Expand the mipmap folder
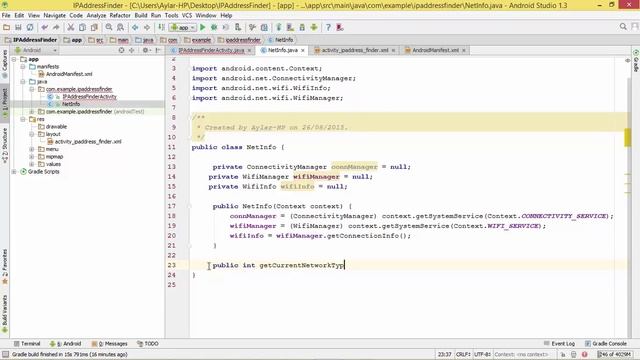640x360 pixels. pos(32,156)
